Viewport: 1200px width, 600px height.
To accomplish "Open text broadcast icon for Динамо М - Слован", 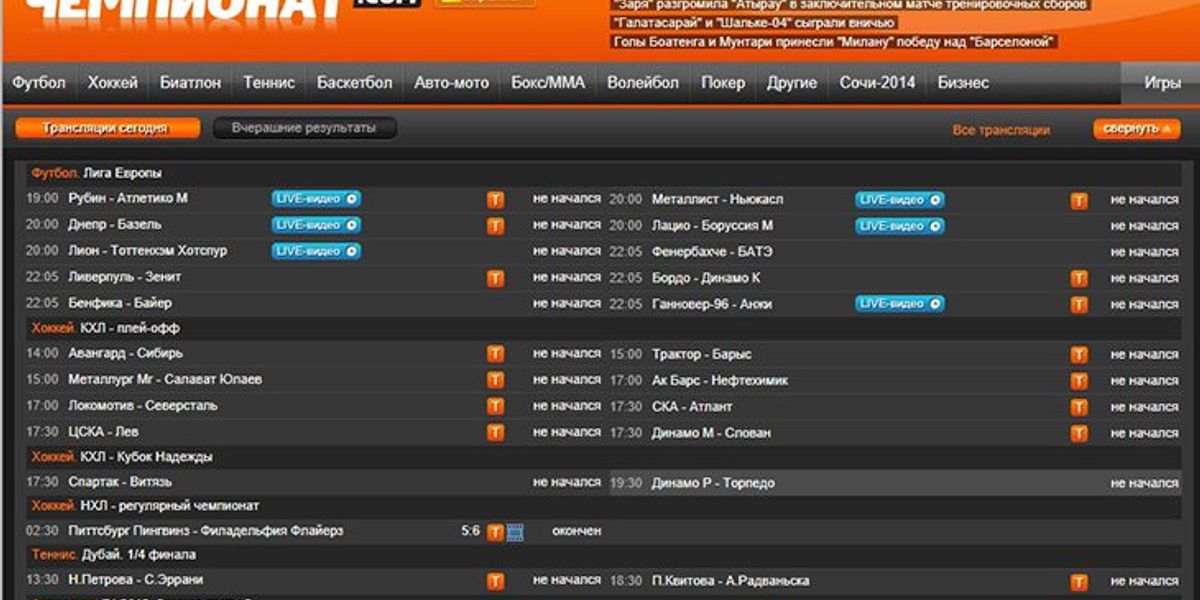I will tap(1079, 433).
